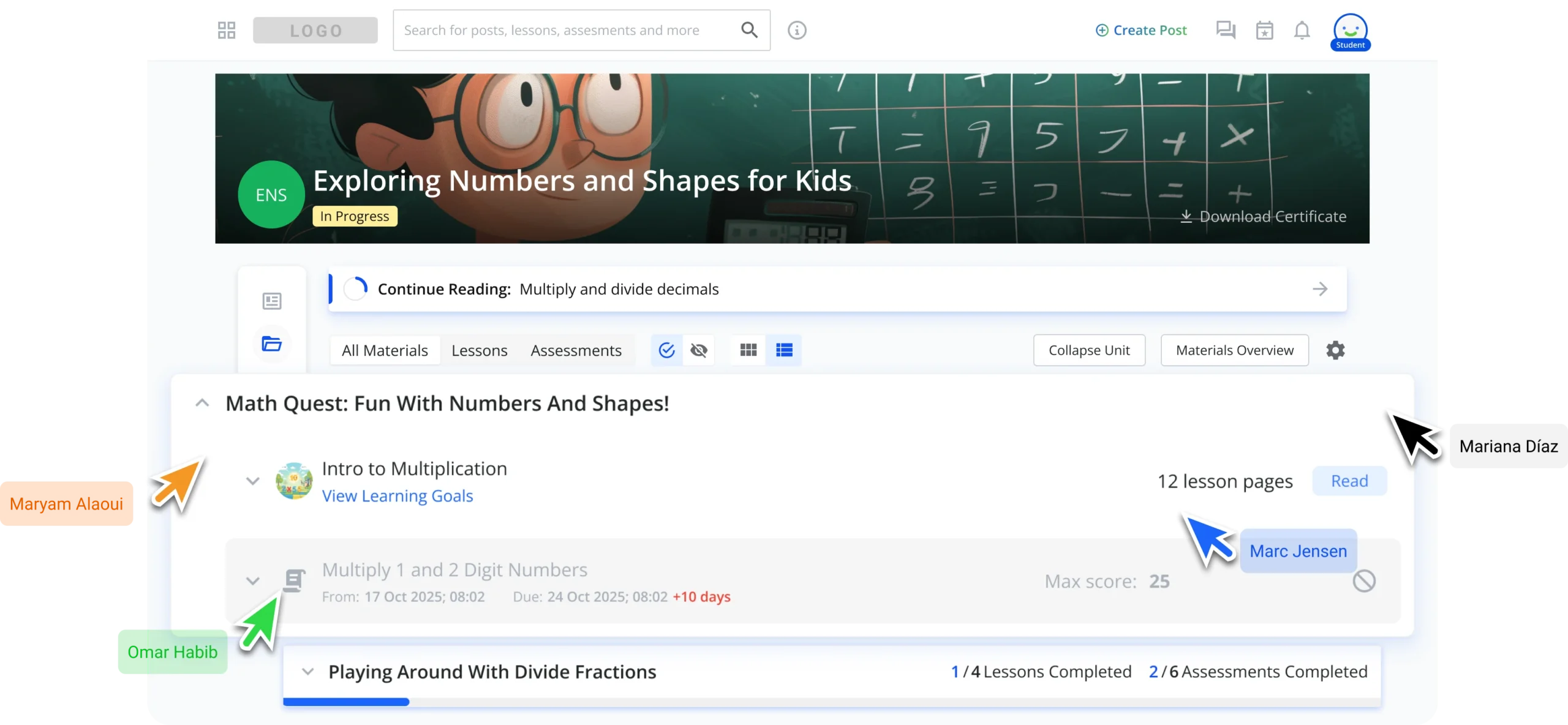Expand Intro to Multiplication lesson chevron
This screenshot has width=1568, height=725.
pos(252,481)
